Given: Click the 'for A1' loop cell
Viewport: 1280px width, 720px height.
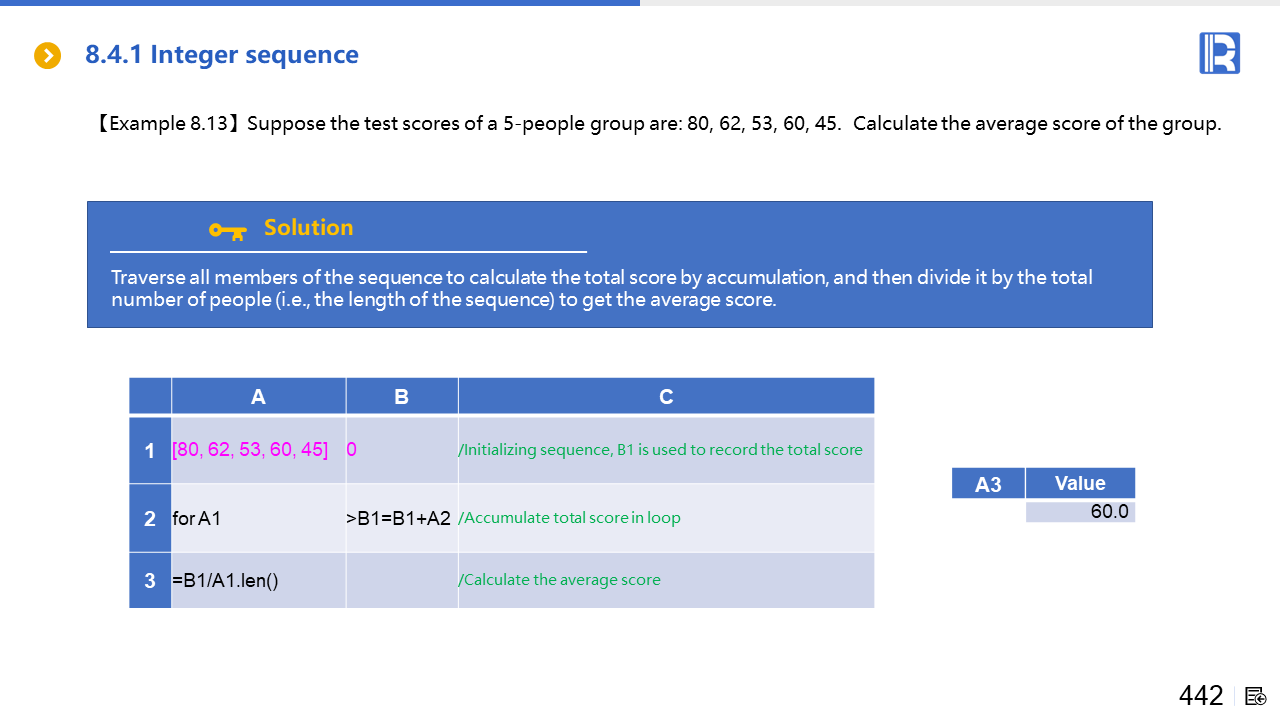Looking at the screenshot, I should coord(197,519).
